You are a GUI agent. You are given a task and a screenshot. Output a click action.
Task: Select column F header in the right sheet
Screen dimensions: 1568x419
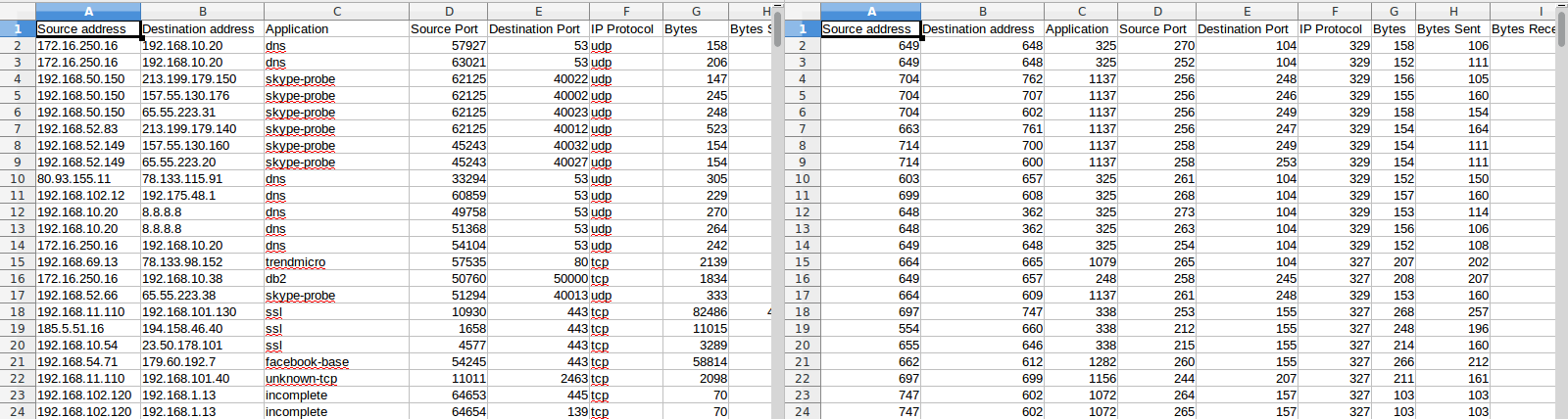click(1334, 12)
